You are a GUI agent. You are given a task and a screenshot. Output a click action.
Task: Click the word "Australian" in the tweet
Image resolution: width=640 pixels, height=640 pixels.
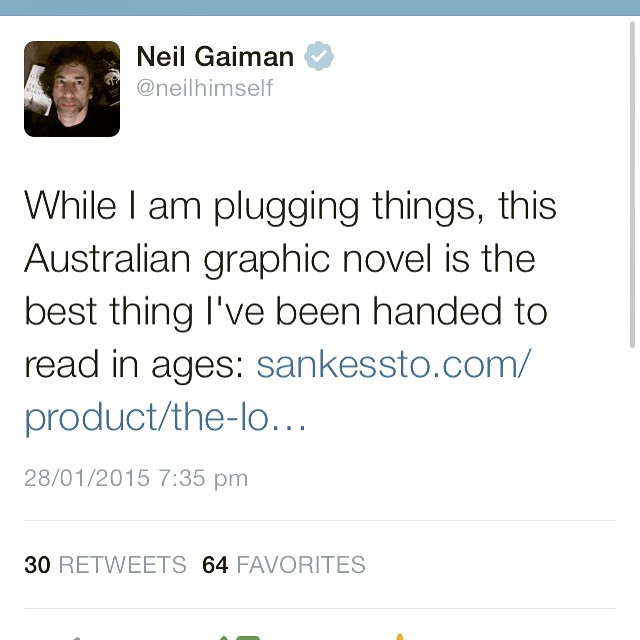[x=107, y=259]
